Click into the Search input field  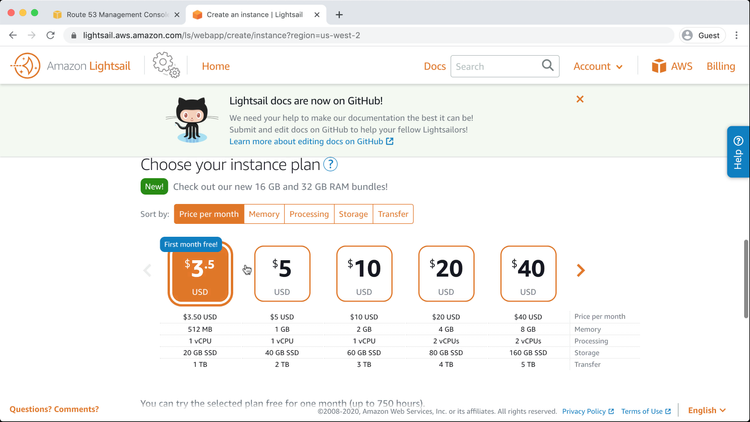click(x=495, y=66)
